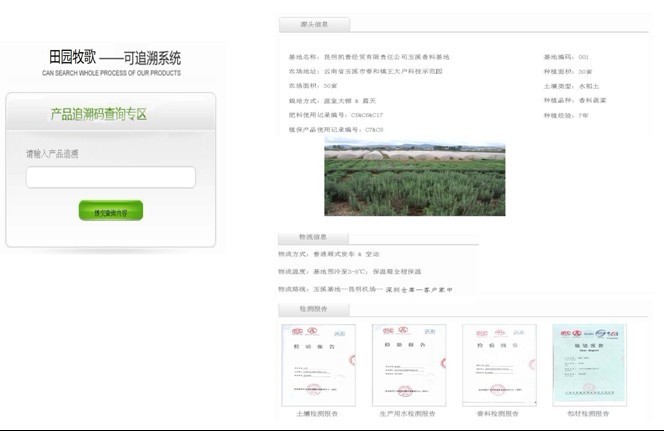The image size is (664, 431).
Task: View the blue 包材检测报告 report thumbnail
Action: 589,365
